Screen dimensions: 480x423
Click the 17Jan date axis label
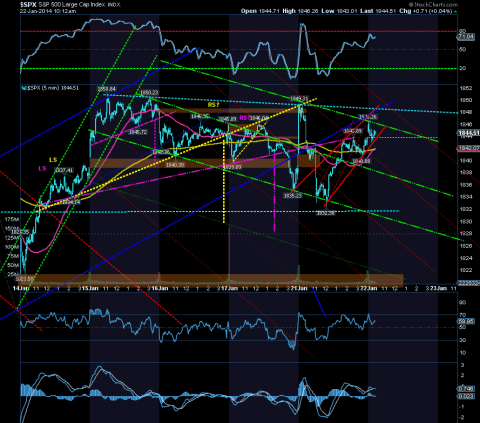tap(230, 288)
